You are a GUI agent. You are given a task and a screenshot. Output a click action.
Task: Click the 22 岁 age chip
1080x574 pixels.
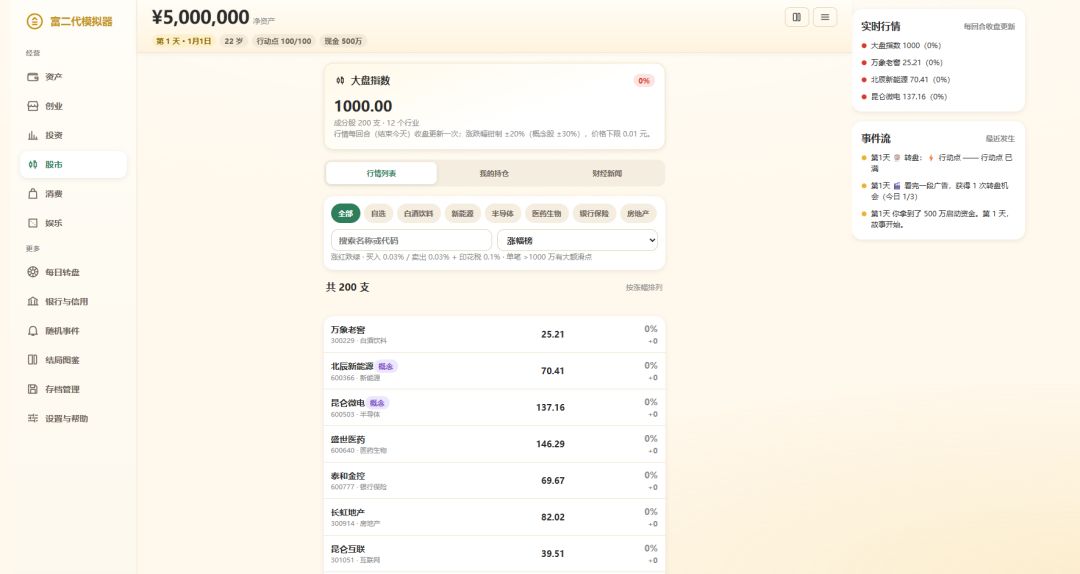[x=233, y=41]
